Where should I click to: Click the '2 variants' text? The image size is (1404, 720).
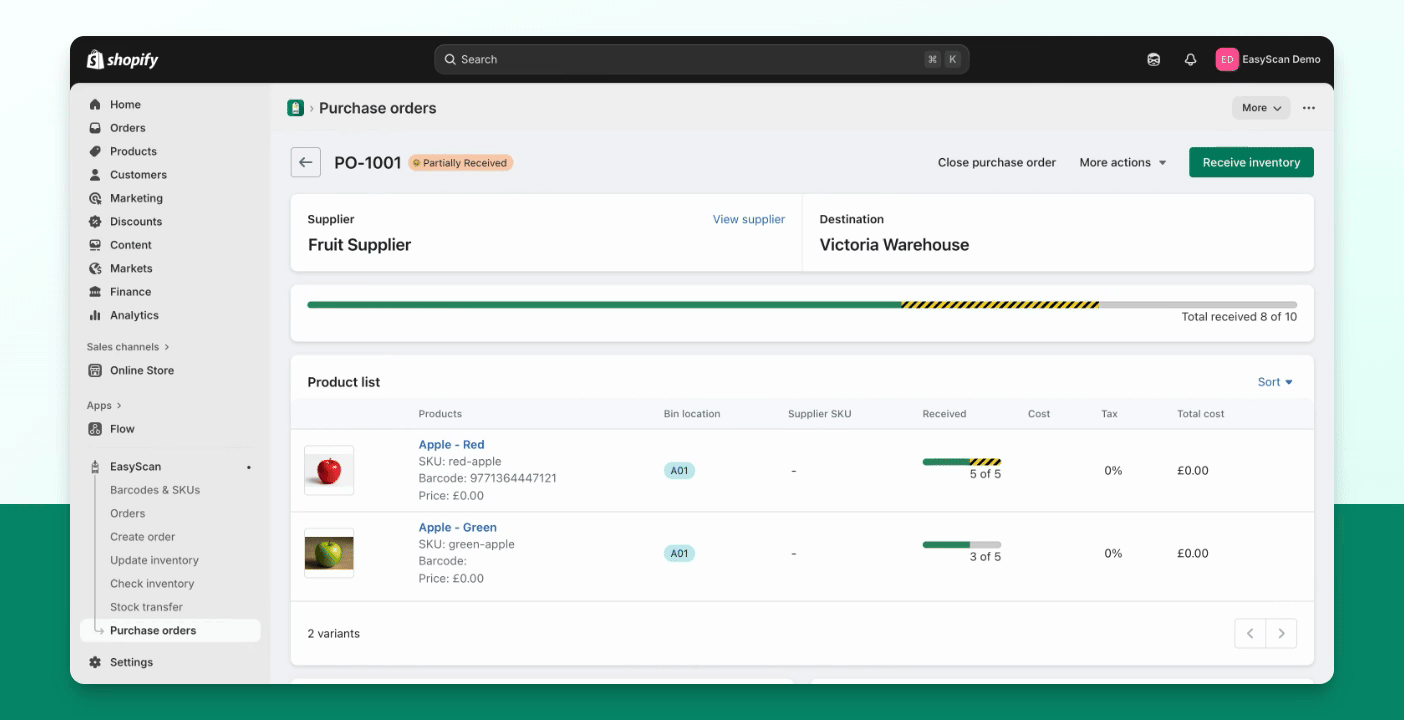334,634
